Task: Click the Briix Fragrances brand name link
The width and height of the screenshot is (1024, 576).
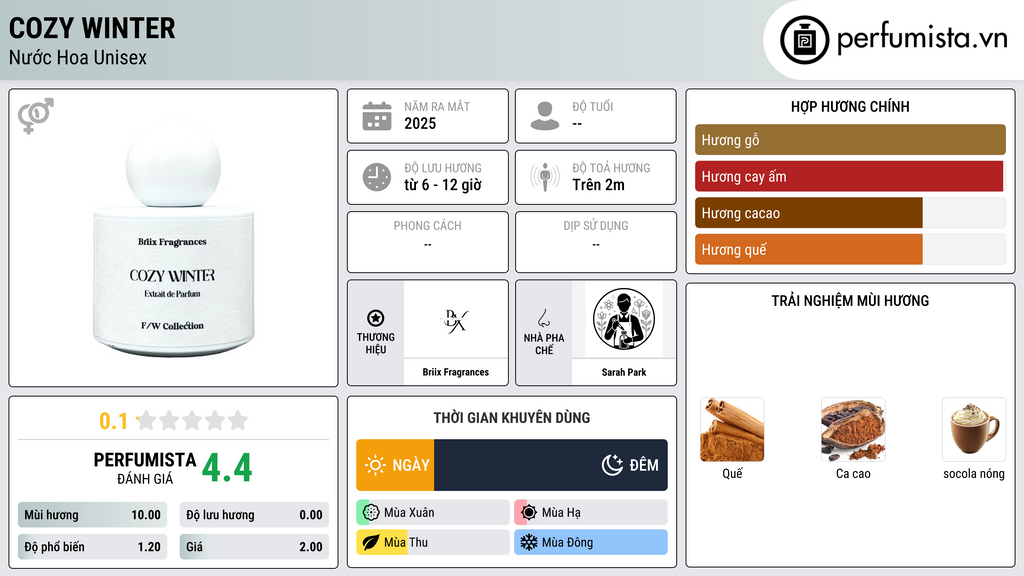Action: click(455, 372)
